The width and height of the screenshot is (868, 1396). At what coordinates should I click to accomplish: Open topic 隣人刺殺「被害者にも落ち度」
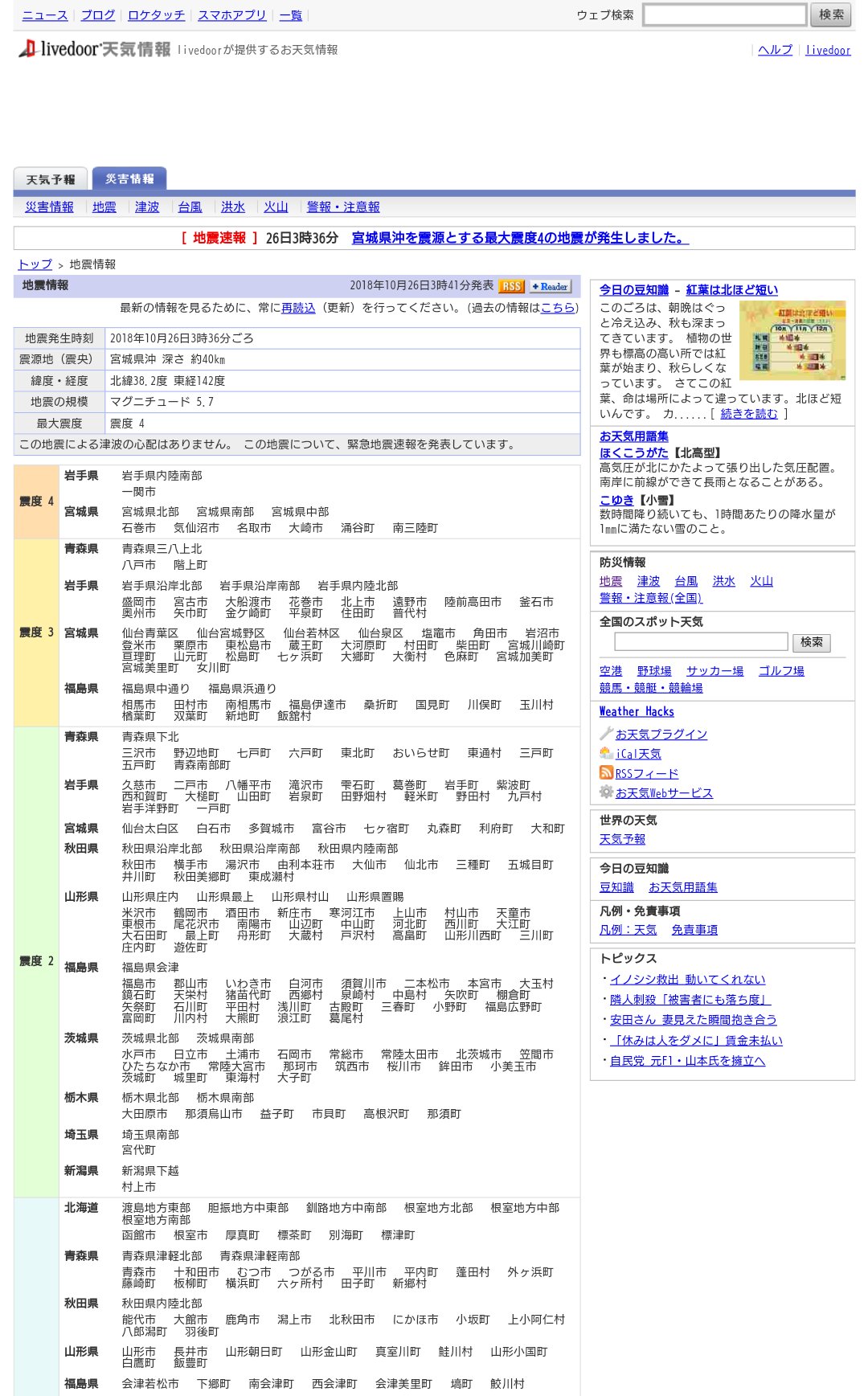[690, 999]
